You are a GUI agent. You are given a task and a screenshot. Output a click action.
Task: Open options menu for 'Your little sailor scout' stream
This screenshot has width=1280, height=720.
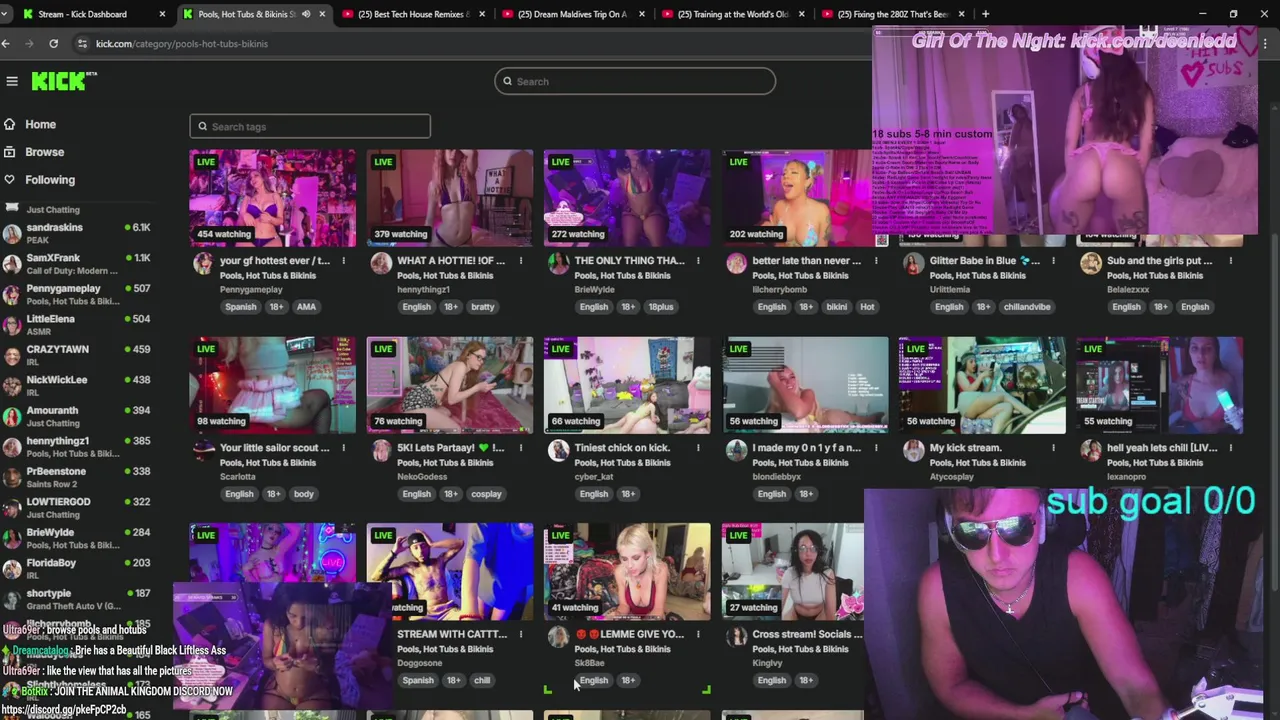click(x=343, y=448)
